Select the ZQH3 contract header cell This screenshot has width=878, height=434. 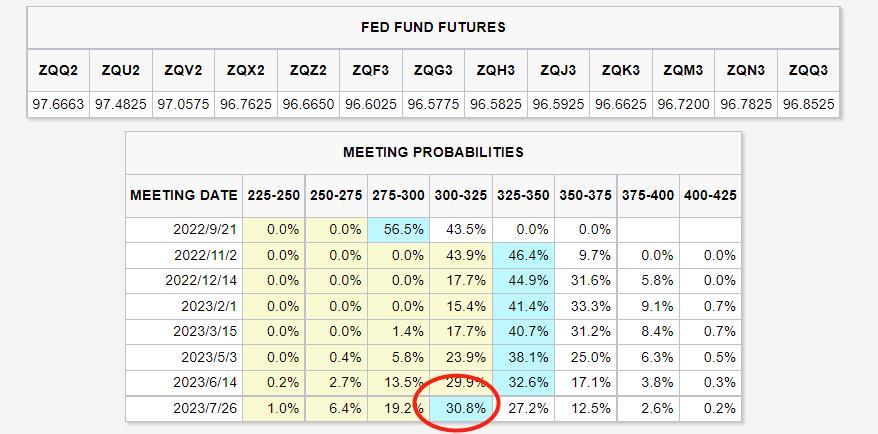[x=495, y=70]
